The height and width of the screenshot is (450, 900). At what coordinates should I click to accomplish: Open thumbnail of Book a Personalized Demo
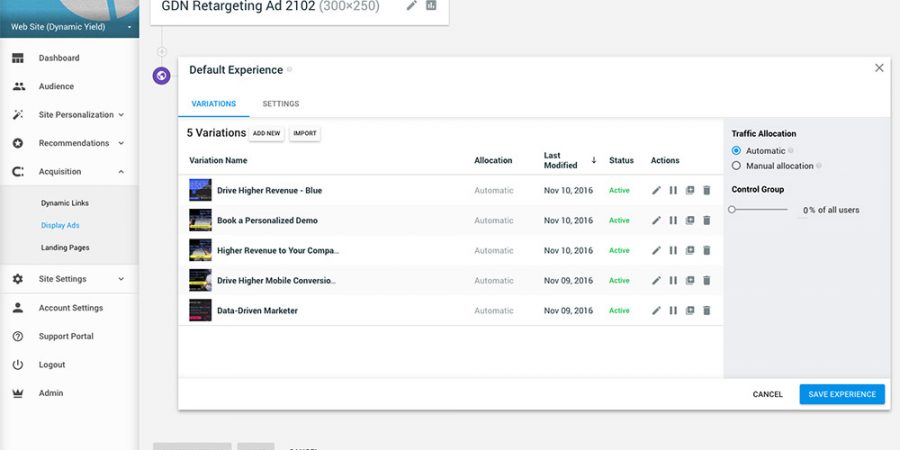pos(200,220)
